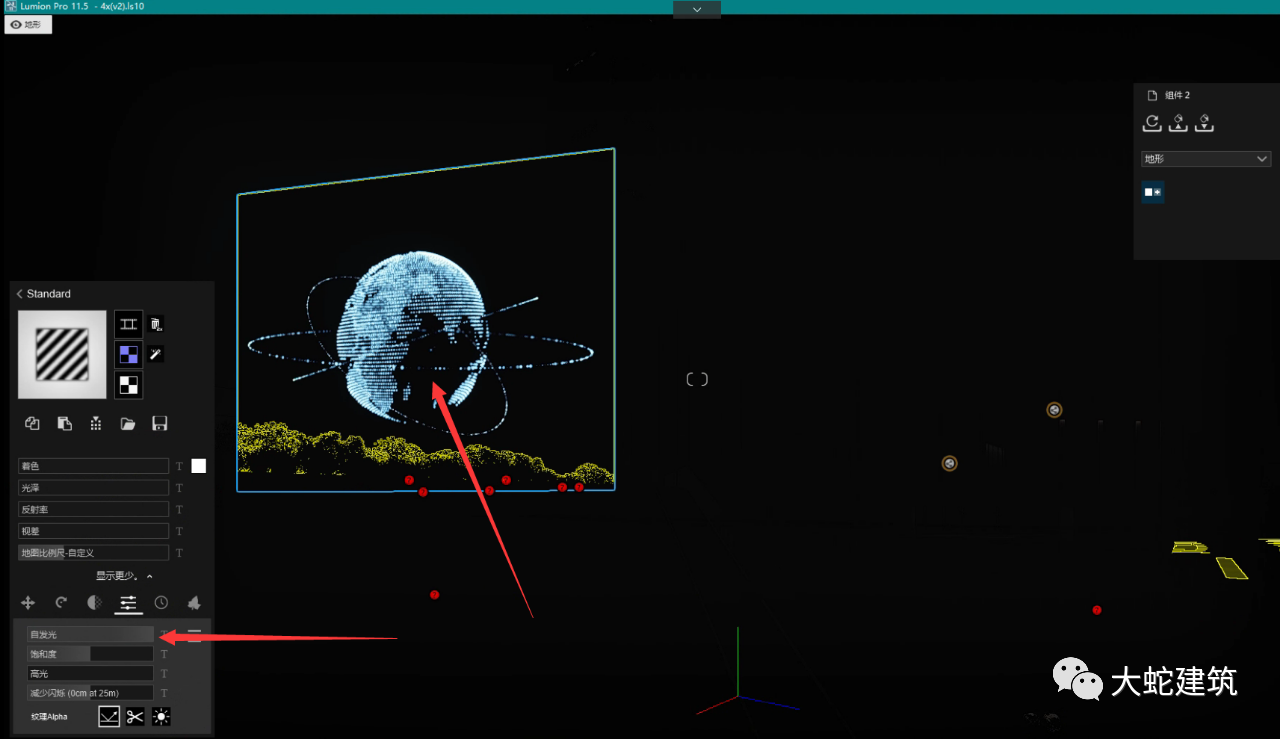1280x739 pixels.
Task: Toggle the 地形 eye visibility button
Action: coord(28,24)
